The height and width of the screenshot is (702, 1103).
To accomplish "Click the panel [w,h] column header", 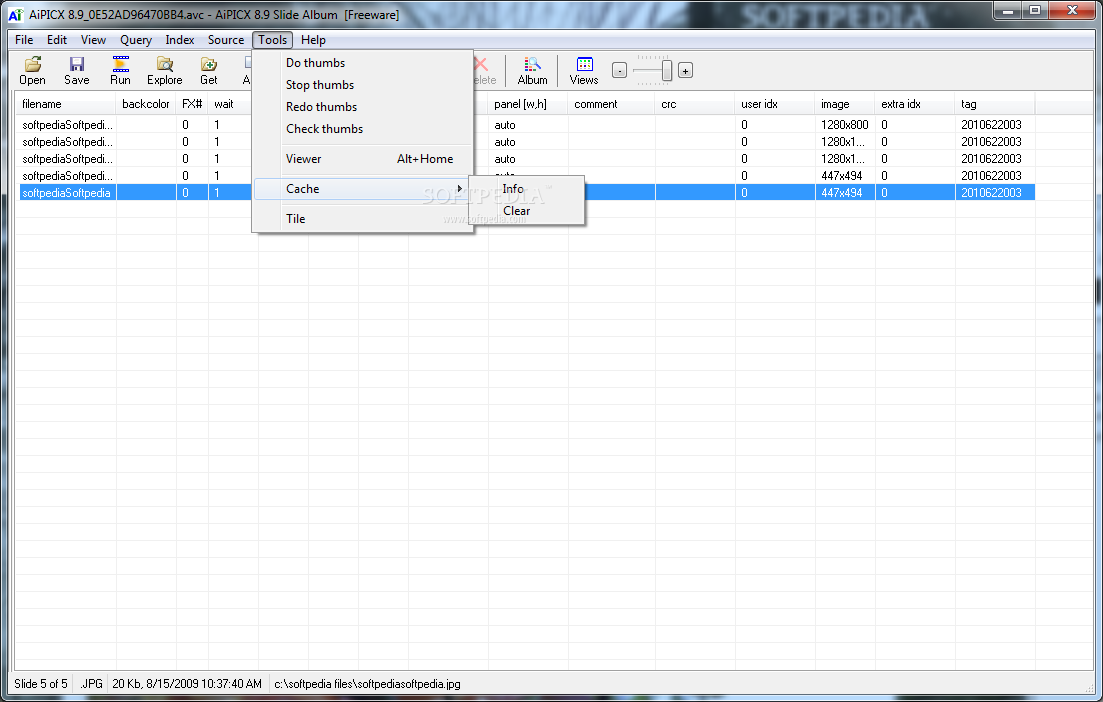I will click(x=528, y=104).
